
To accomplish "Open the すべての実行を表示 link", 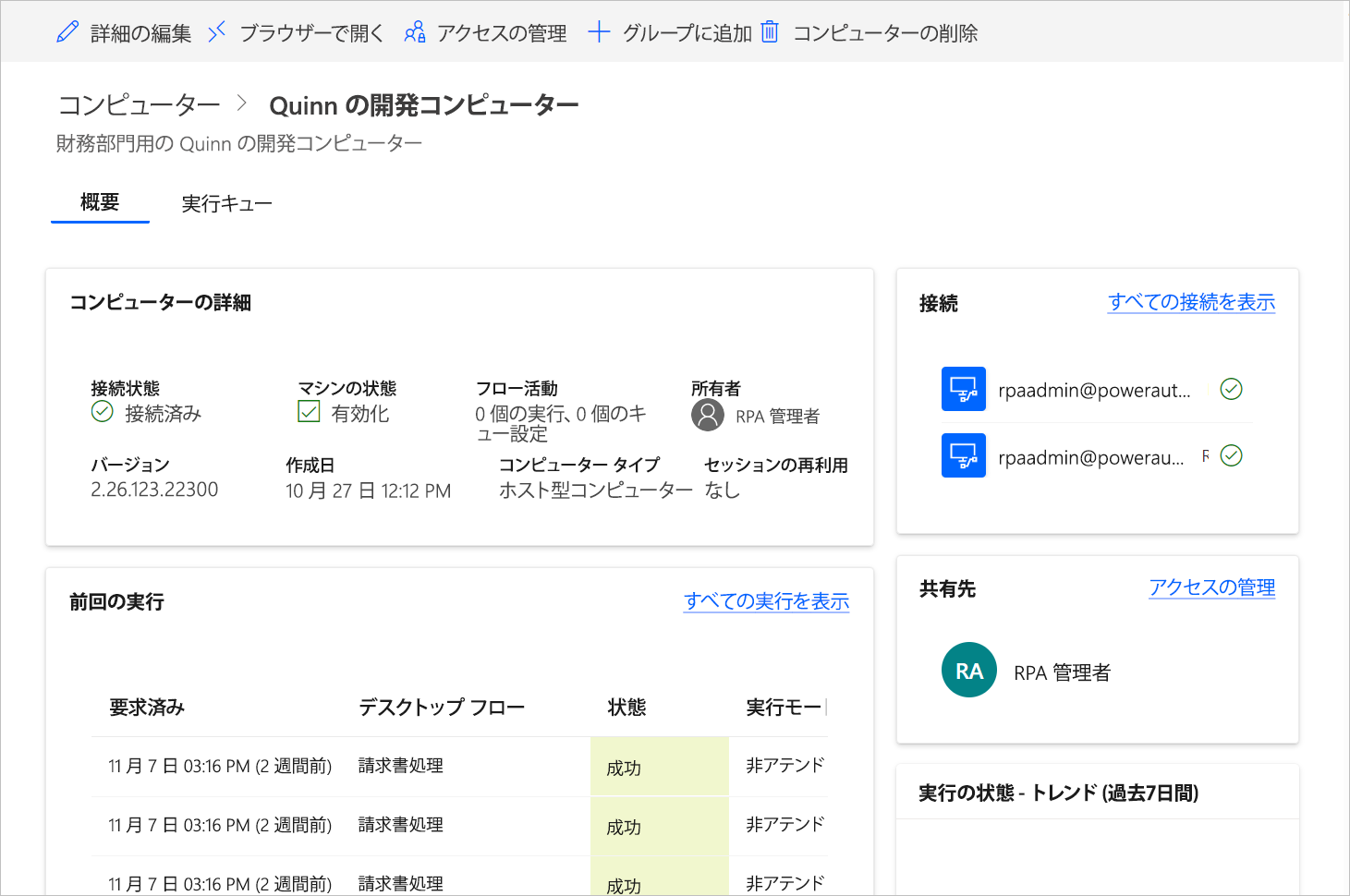I will [766, 601].
